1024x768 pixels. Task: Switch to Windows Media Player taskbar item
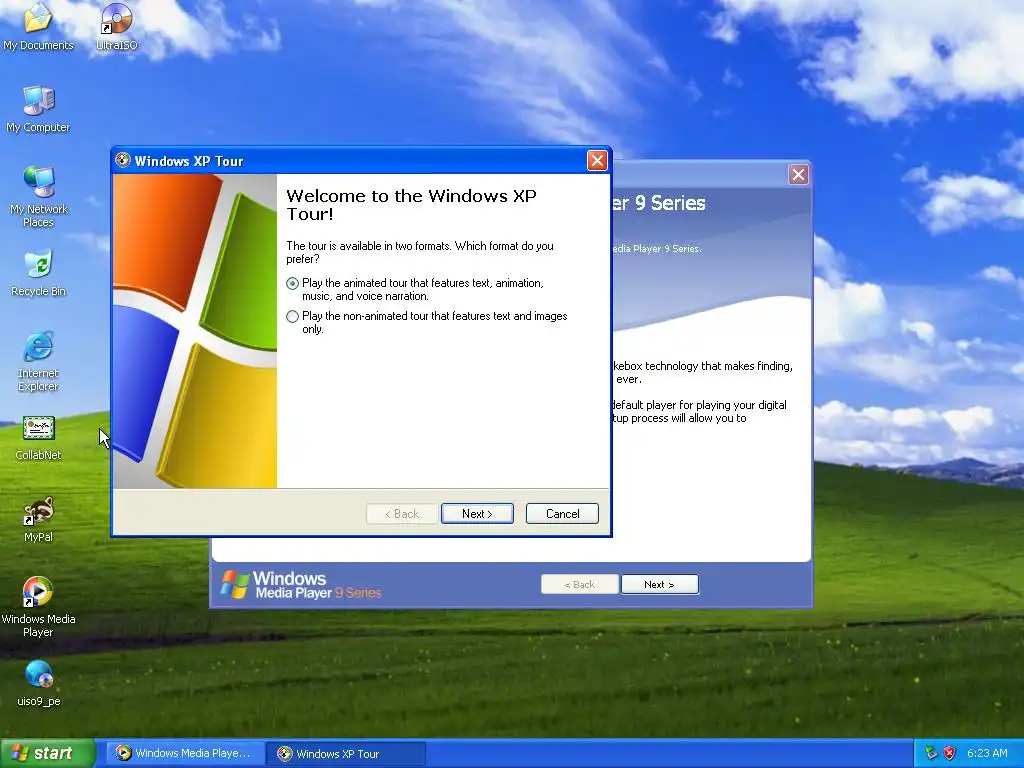[x=185, y=754]
